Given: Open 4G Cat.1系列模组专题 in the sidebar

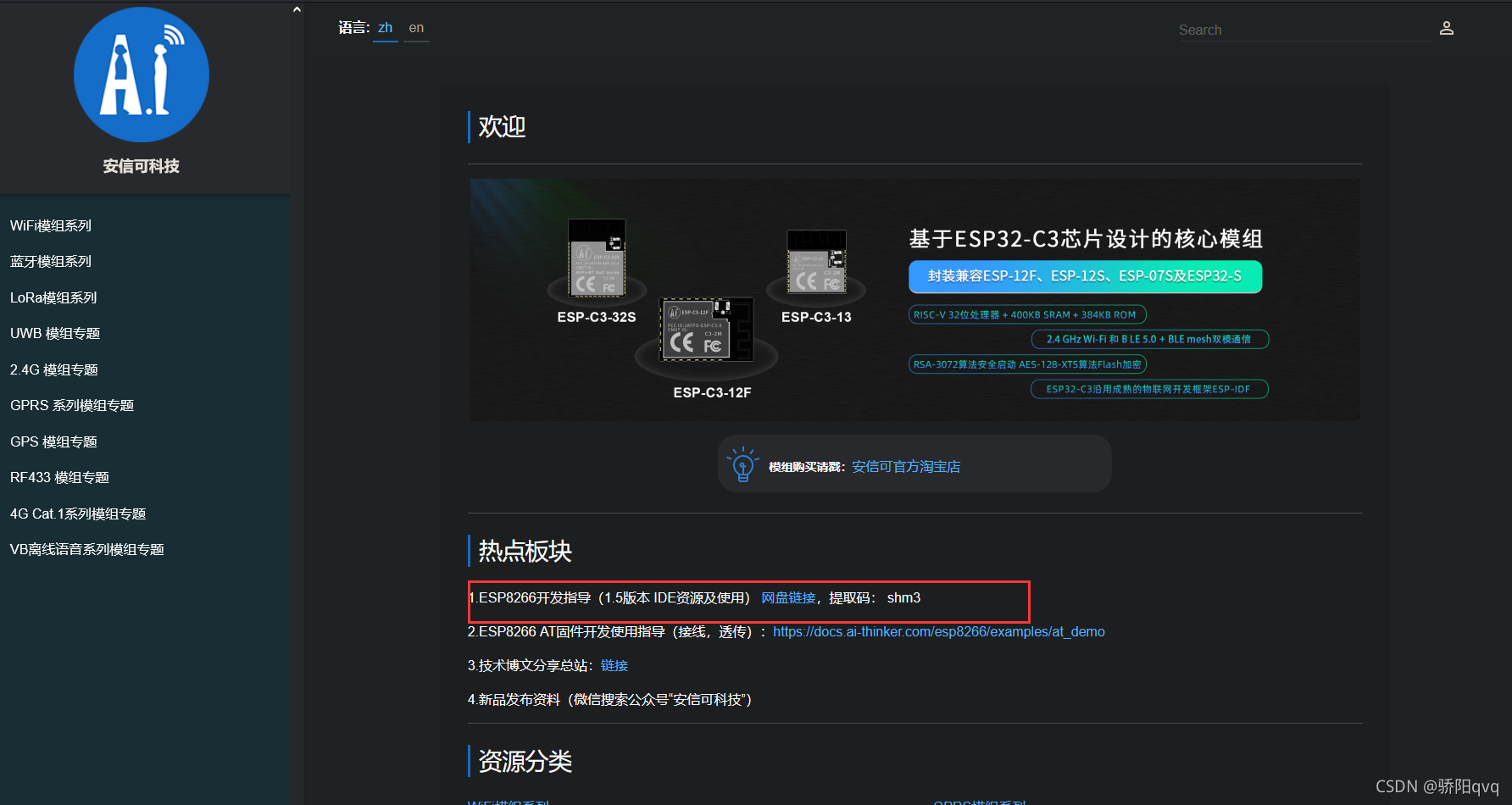Looking at the screenshot, I should coord(78,514).
